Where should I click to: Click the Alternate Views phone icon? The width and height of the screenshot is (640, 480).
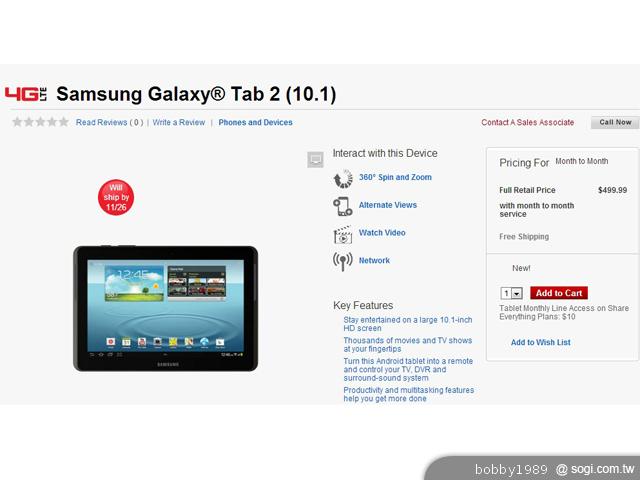(x=342, y=206)
